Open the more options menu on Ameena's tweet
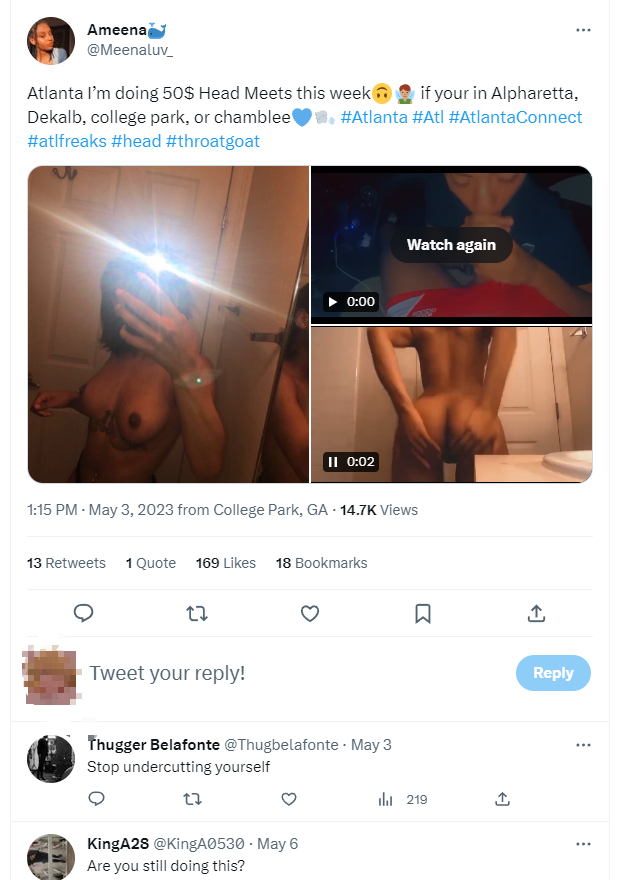The image size is (637, 880). coord(583,30)
